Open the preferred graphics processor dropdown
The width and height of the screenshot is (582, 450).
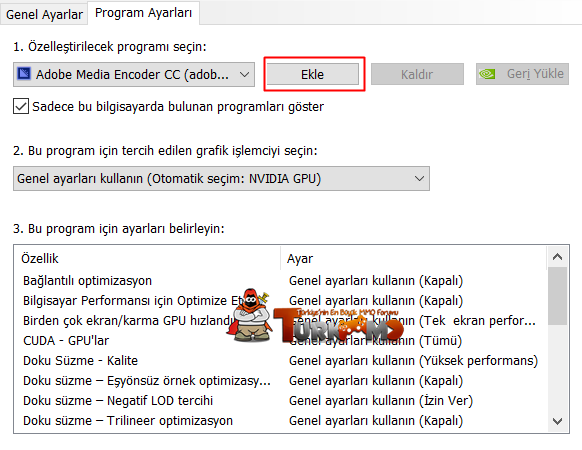(x=221, y=179)
